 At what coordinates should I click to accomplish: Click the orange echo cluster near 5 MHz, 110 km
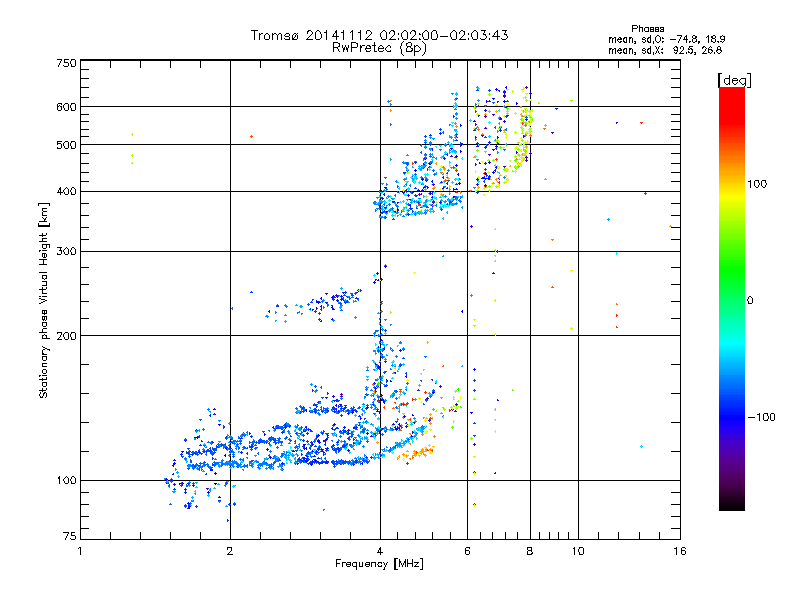(x=416, y=454)
